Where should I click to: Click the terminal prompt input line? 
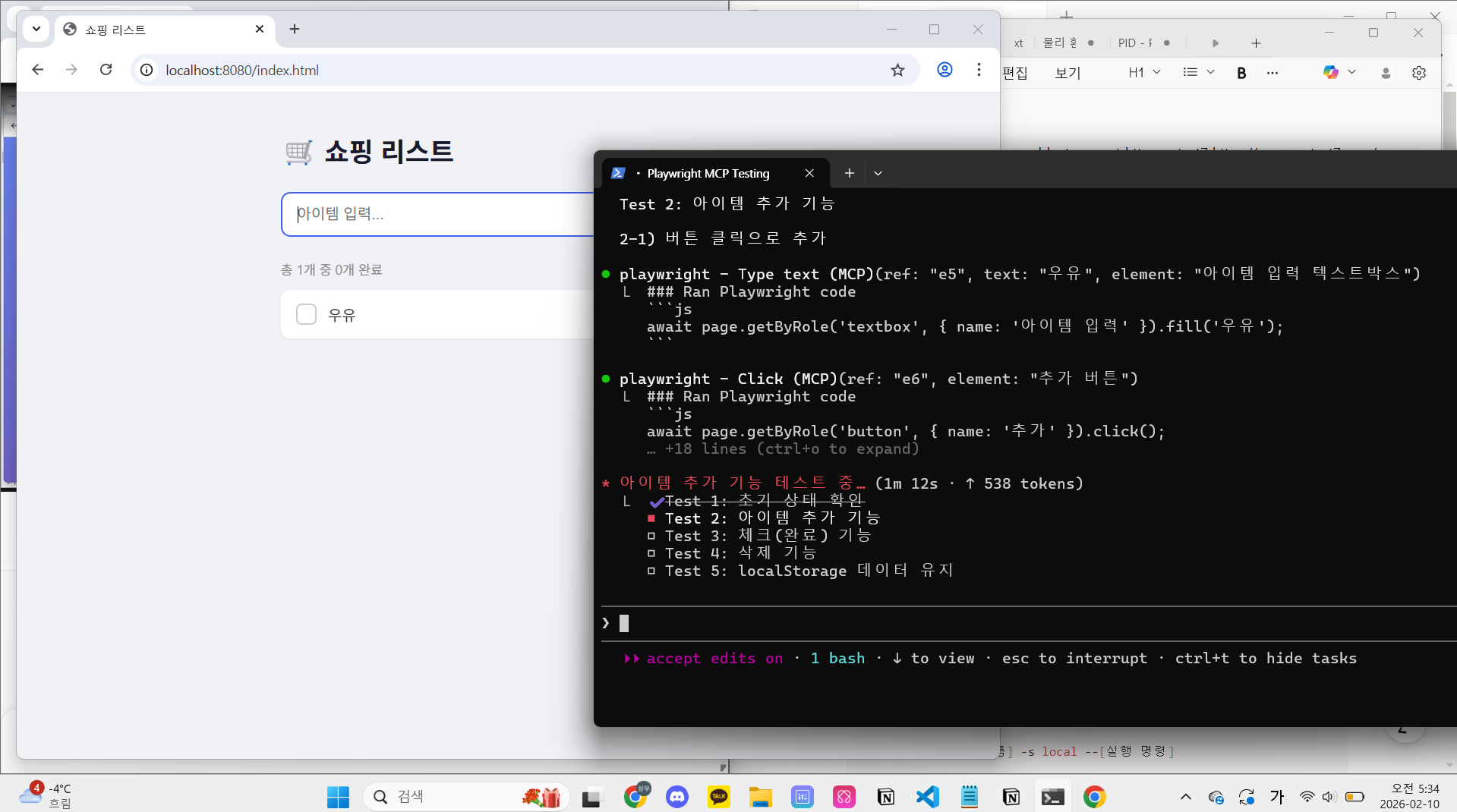pos(1029,623)
